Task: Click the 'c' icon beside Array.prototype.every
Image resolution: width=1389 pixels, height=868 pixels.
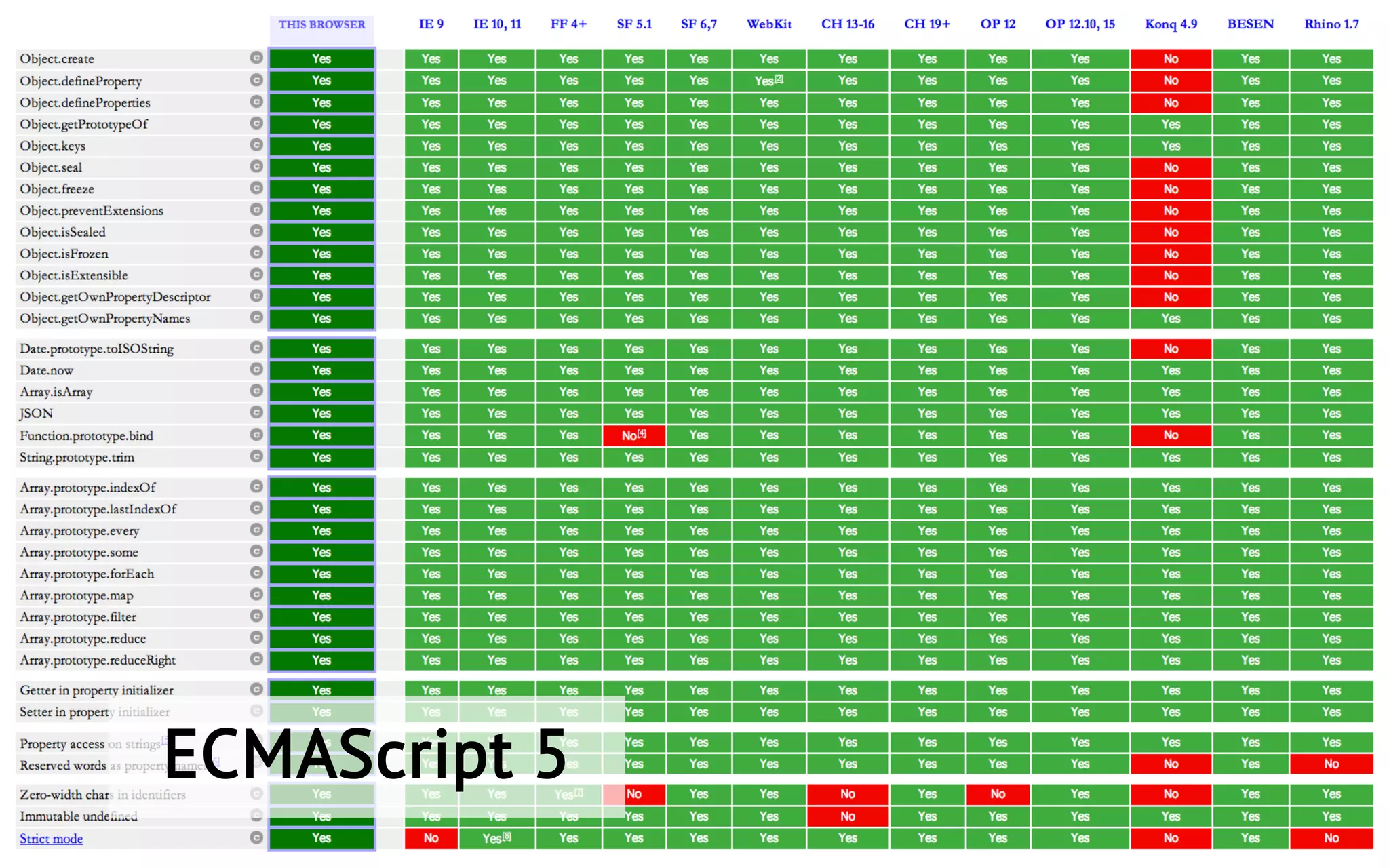Action: [256, 530]
